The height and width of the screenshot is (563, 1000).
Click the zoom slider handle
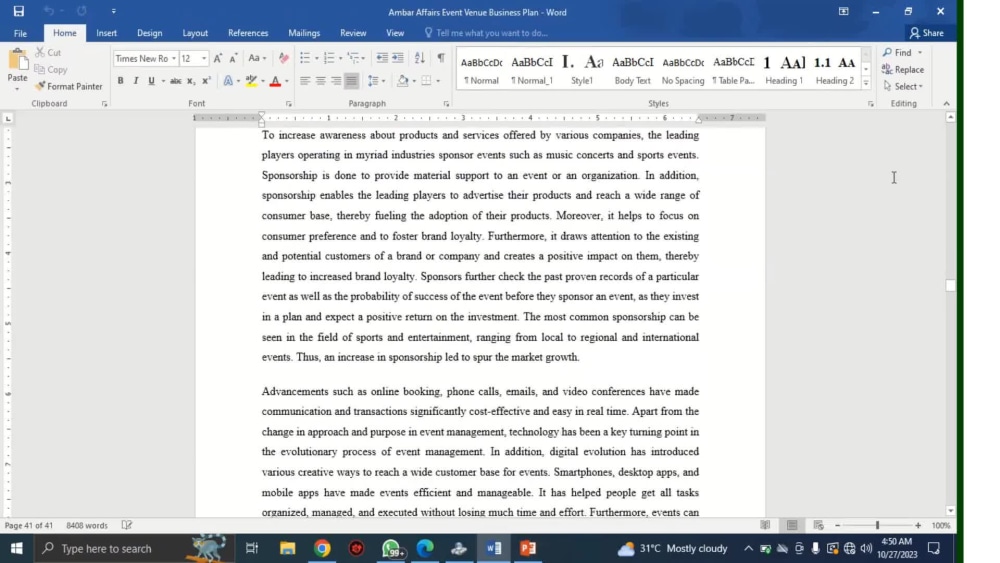[x=878, y=525]
